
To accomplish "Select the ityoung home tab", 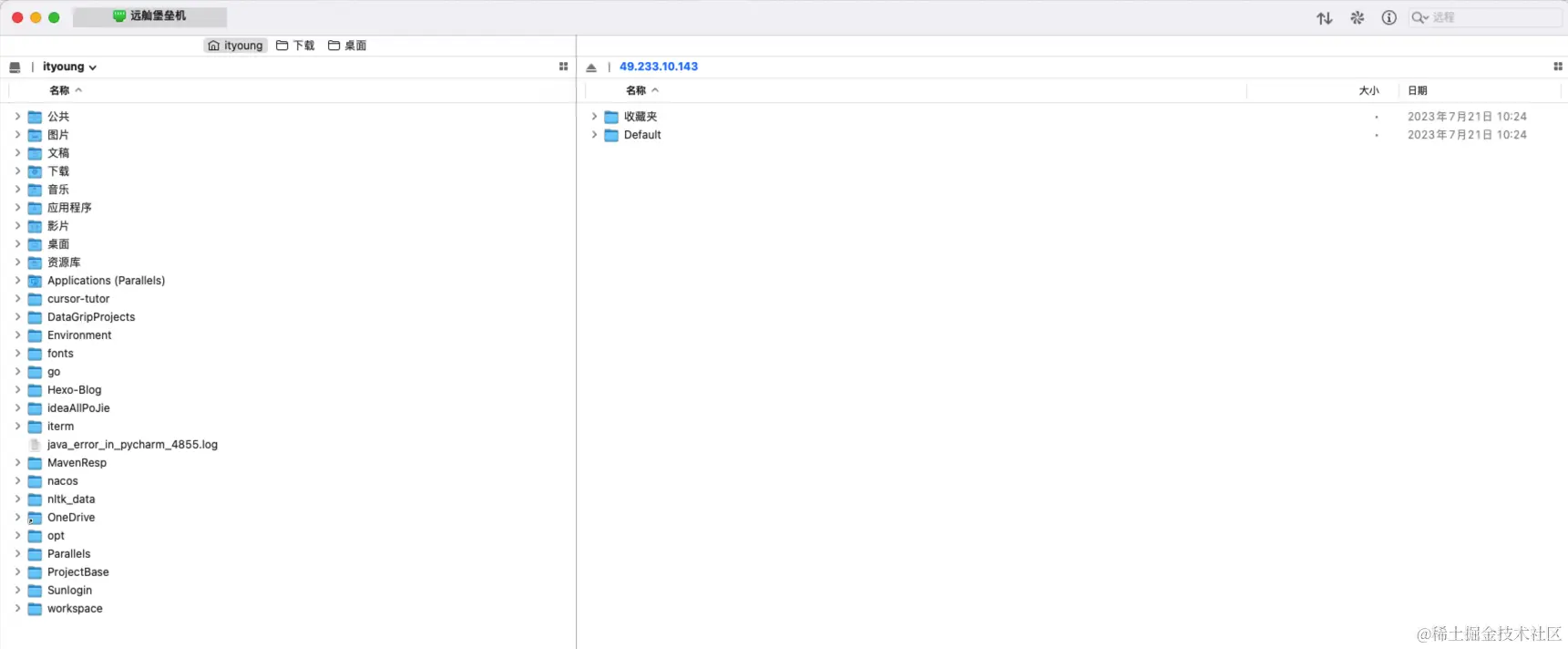I will point(236,46).
